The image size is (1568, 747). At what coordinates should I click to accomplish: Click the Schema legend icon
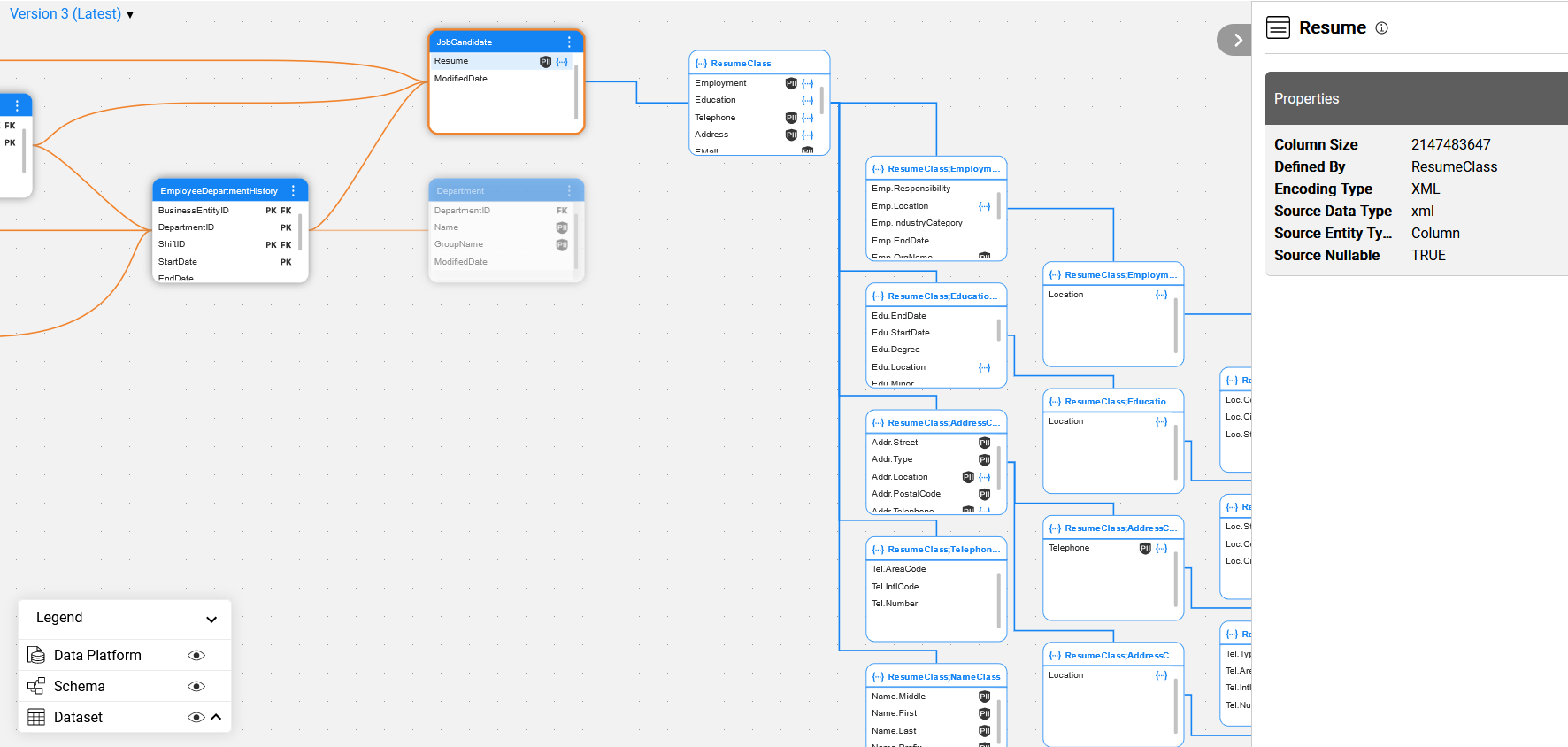coord(36,686)
